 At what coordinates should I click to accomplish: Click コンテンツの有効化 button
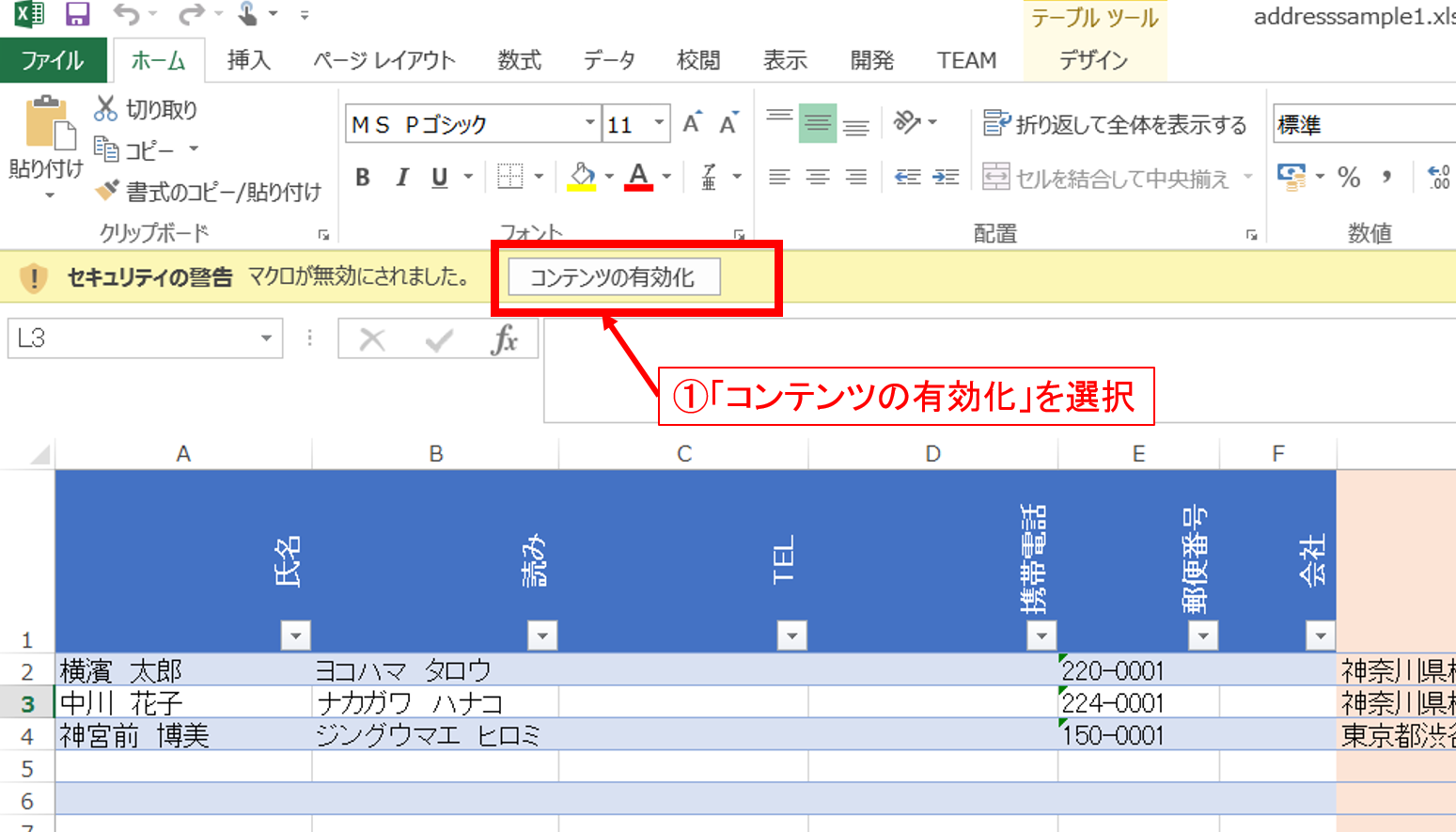click(x=614, y=277)
